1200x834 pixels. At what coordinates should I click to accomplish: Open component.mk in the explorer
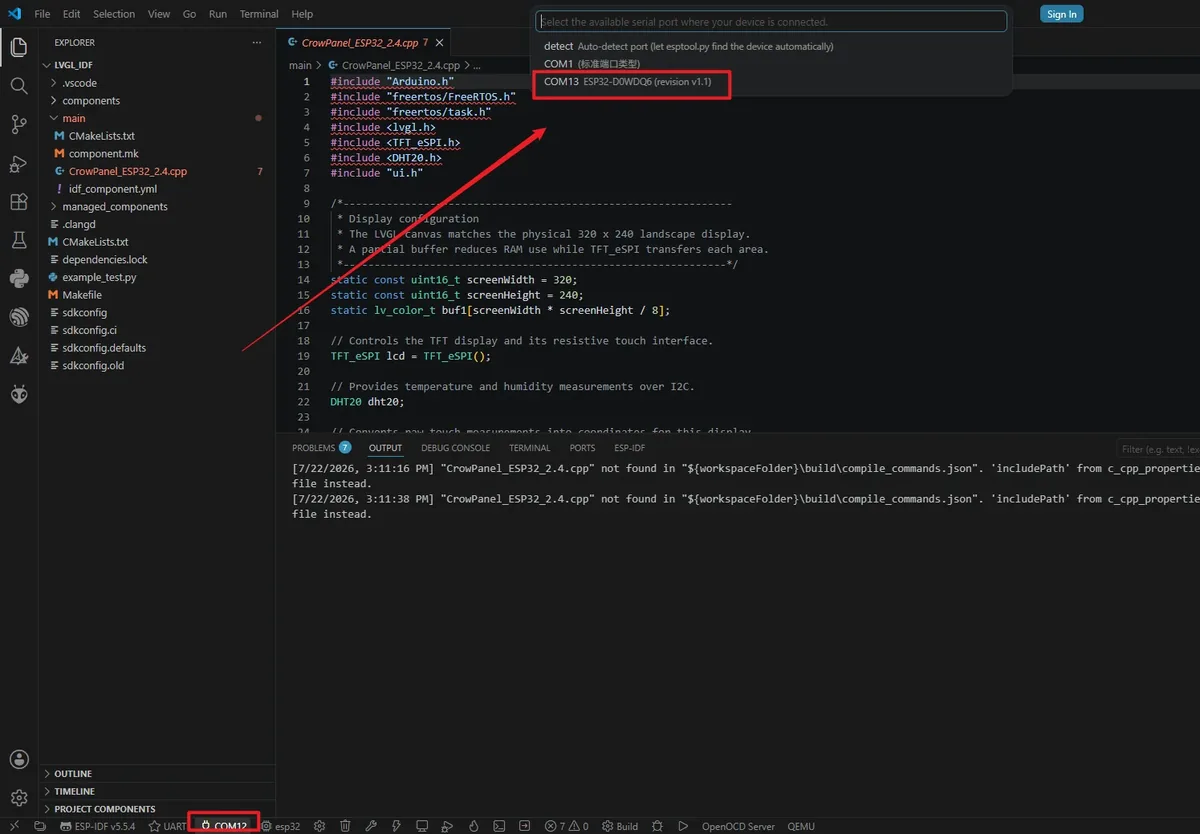pos(157,153)
